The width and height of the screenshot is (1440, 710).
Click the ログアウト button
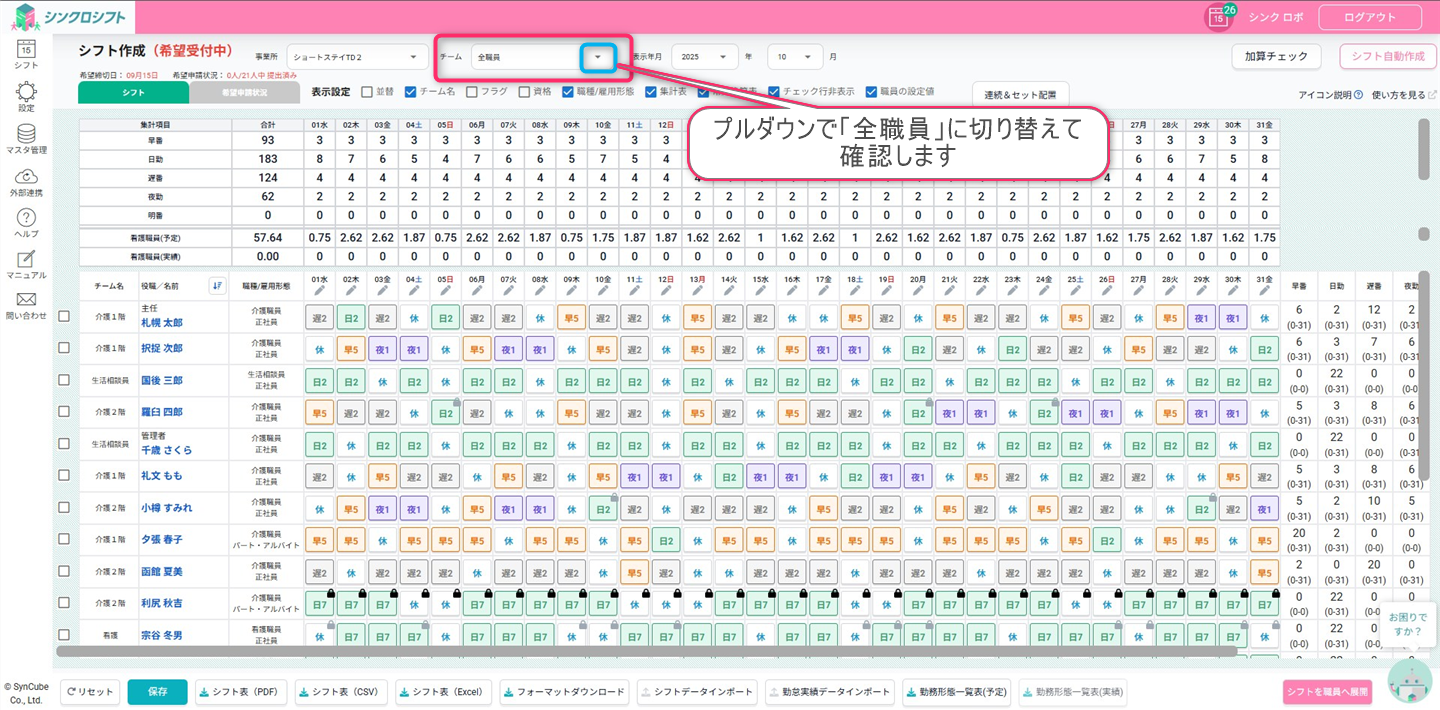click(x=1369, y=17)
